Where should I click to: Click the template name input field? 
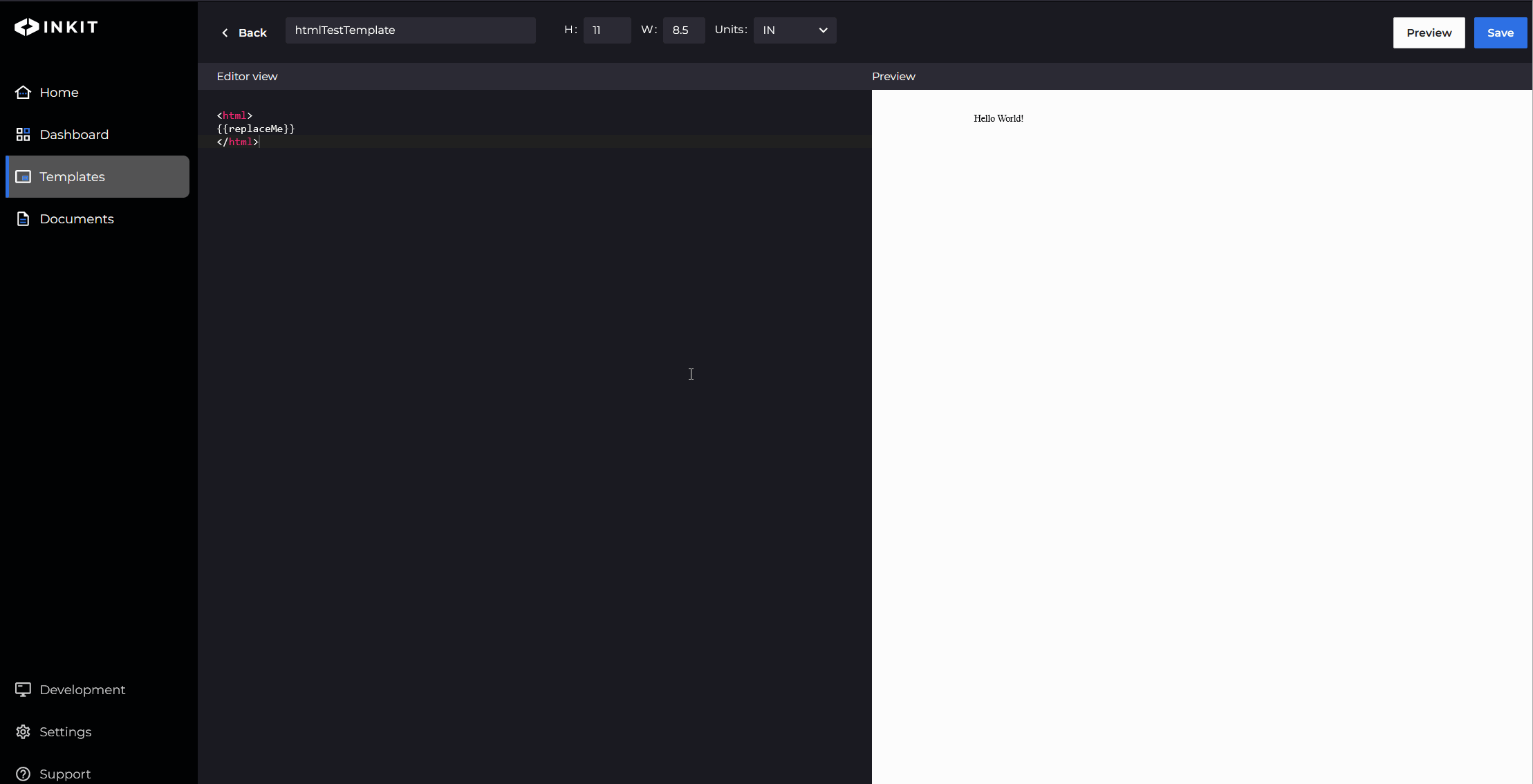point(410,30)
